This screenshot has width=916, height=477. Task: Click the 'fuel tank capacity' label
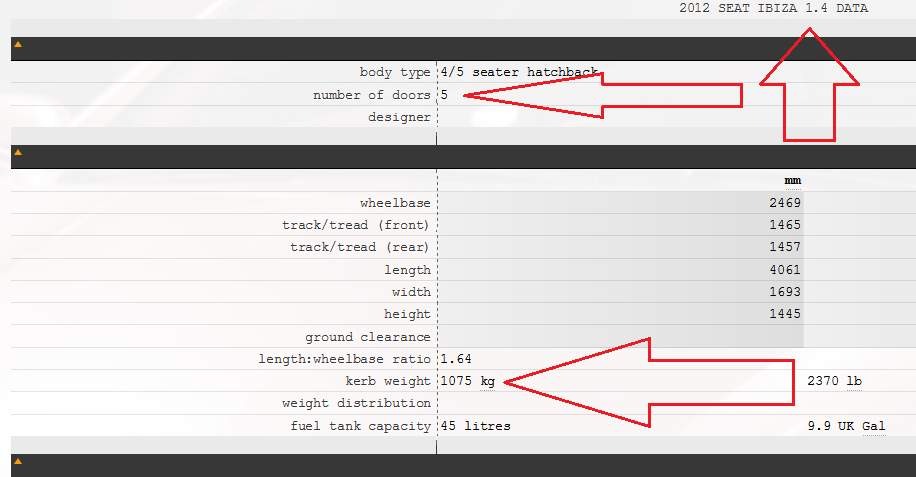point(360,426)
